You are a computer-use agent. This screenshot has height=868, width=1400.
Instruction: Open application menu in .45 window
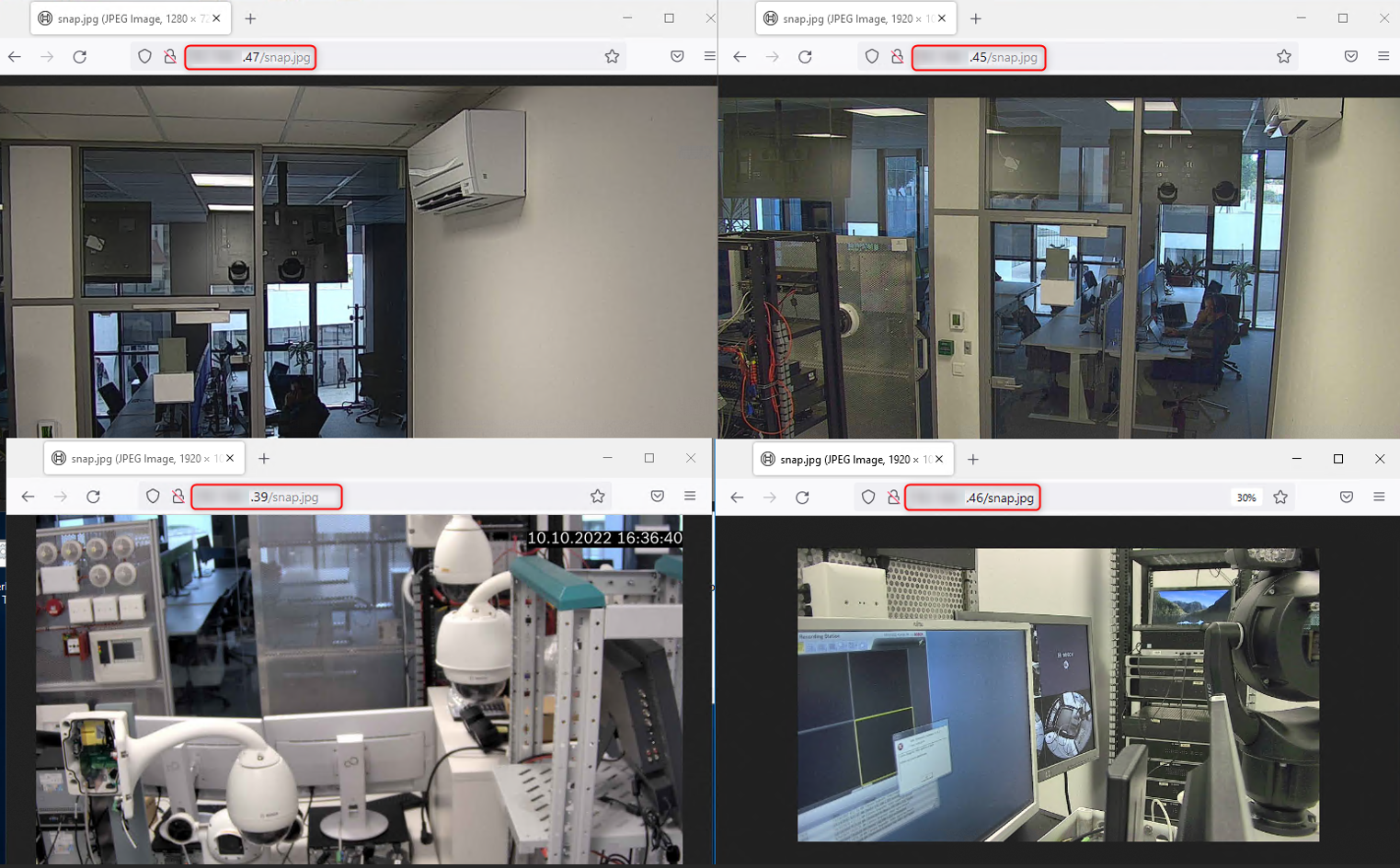tap(1383, 57)
